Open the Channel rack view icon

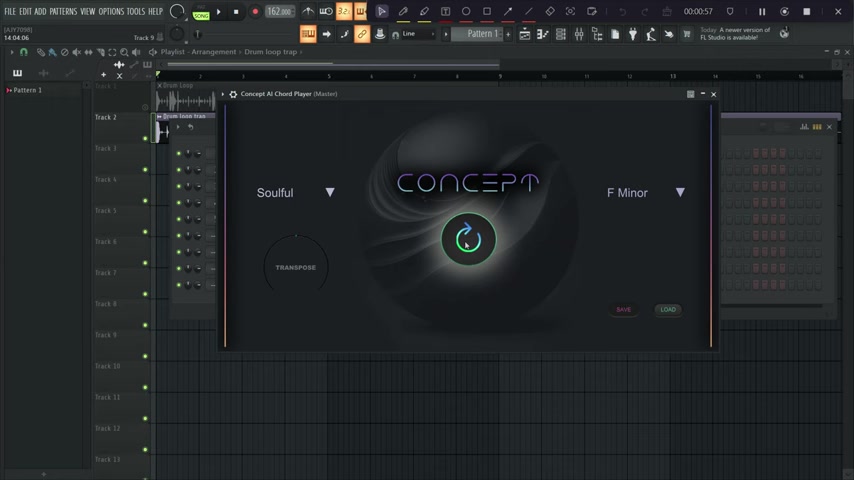(x=560, y=34)
